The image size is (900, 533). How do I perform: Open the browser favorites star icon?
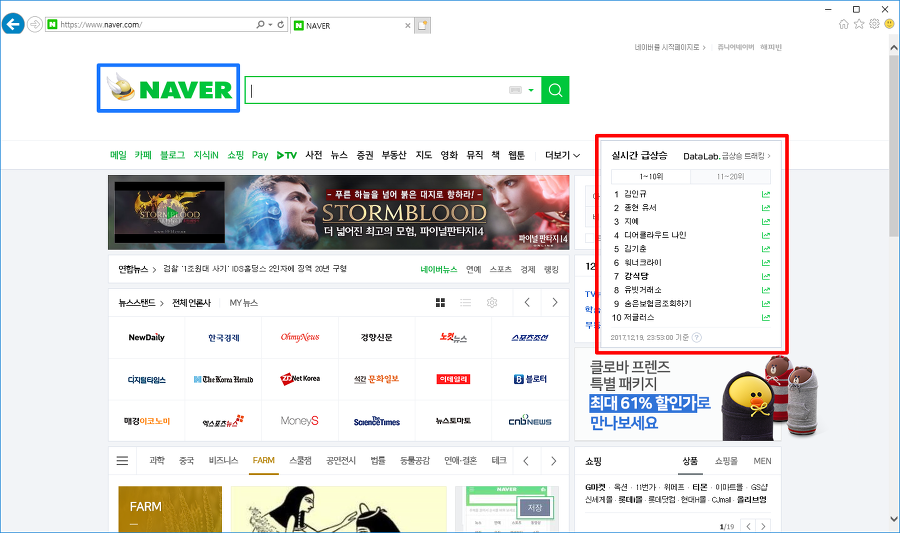pos(859,24)
